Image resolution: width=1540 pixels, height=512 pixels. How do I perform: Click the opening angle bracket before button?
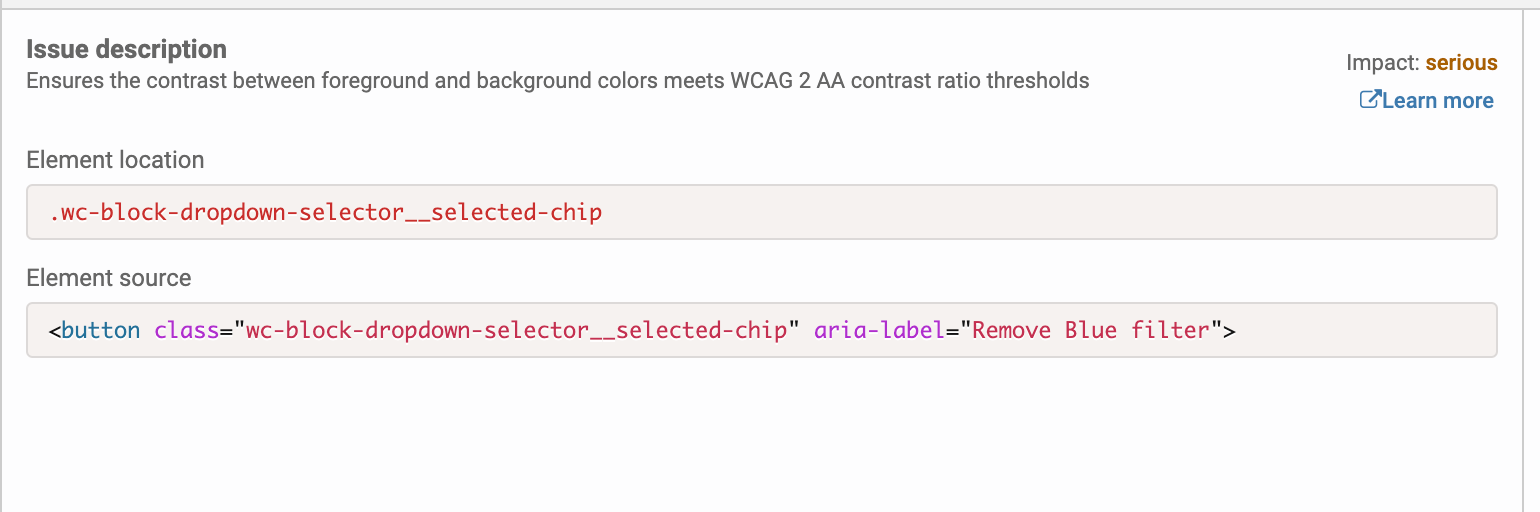55,330
